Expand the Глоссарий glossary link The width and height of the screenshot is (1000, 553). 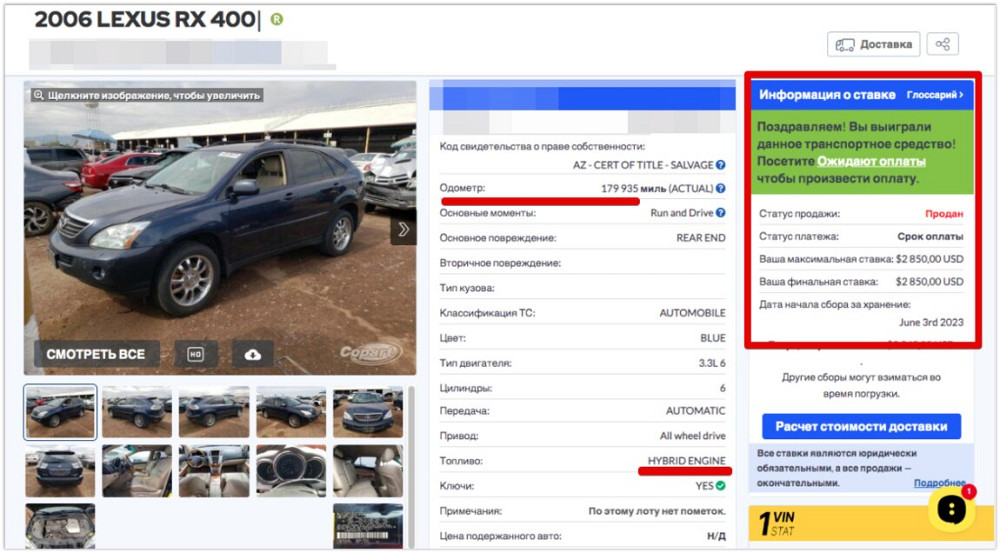(935, 95)
